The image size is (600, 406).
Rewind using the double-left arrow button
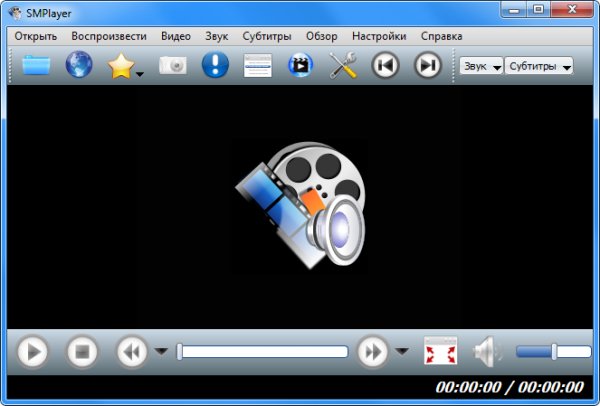pos(132,351)
